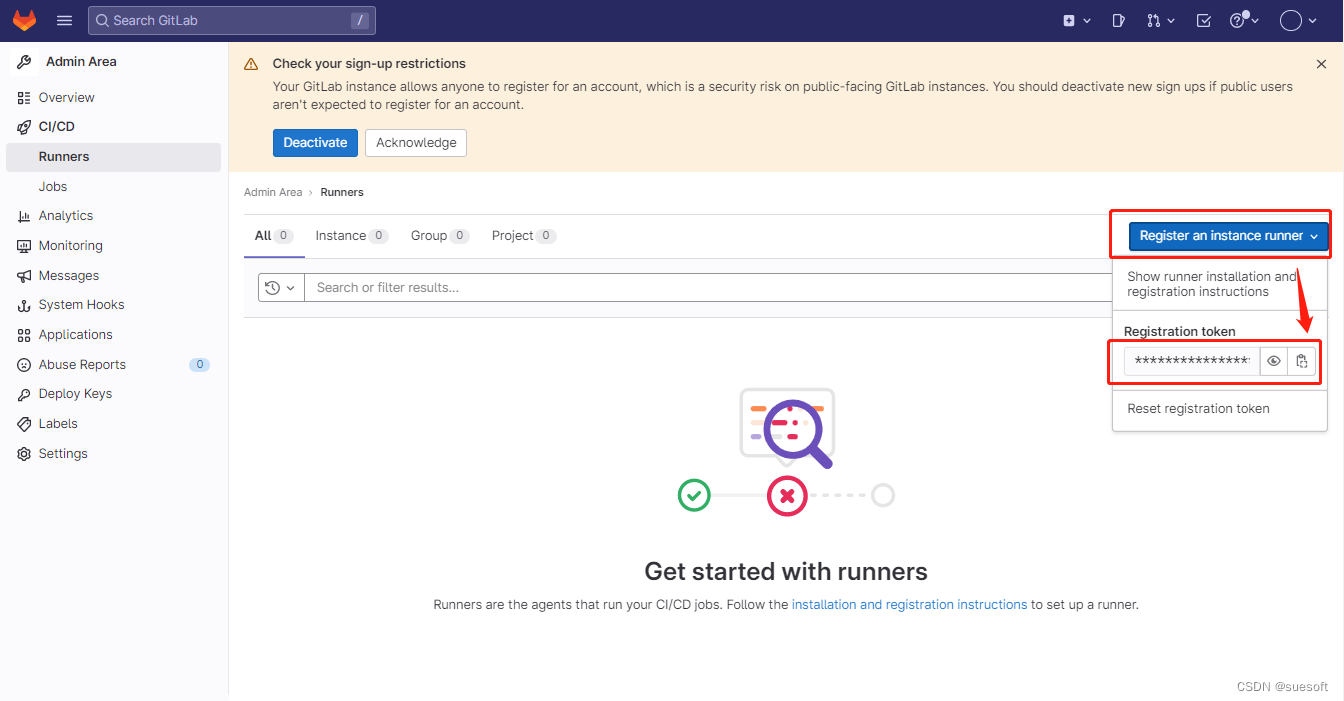Click the Analytics chart icon

tap(24, 216)
